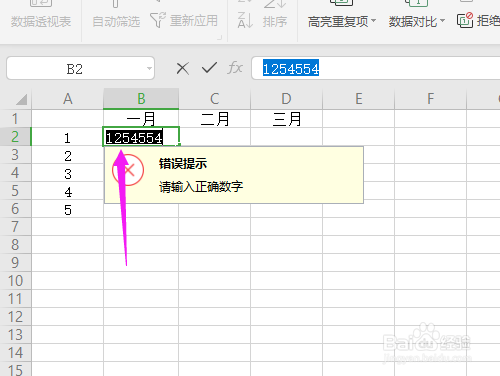Image resolution: width=500 pixels, height=376 pixels.
Task: Click the 自动筛选 auto filter button
Action: (116, 21)
